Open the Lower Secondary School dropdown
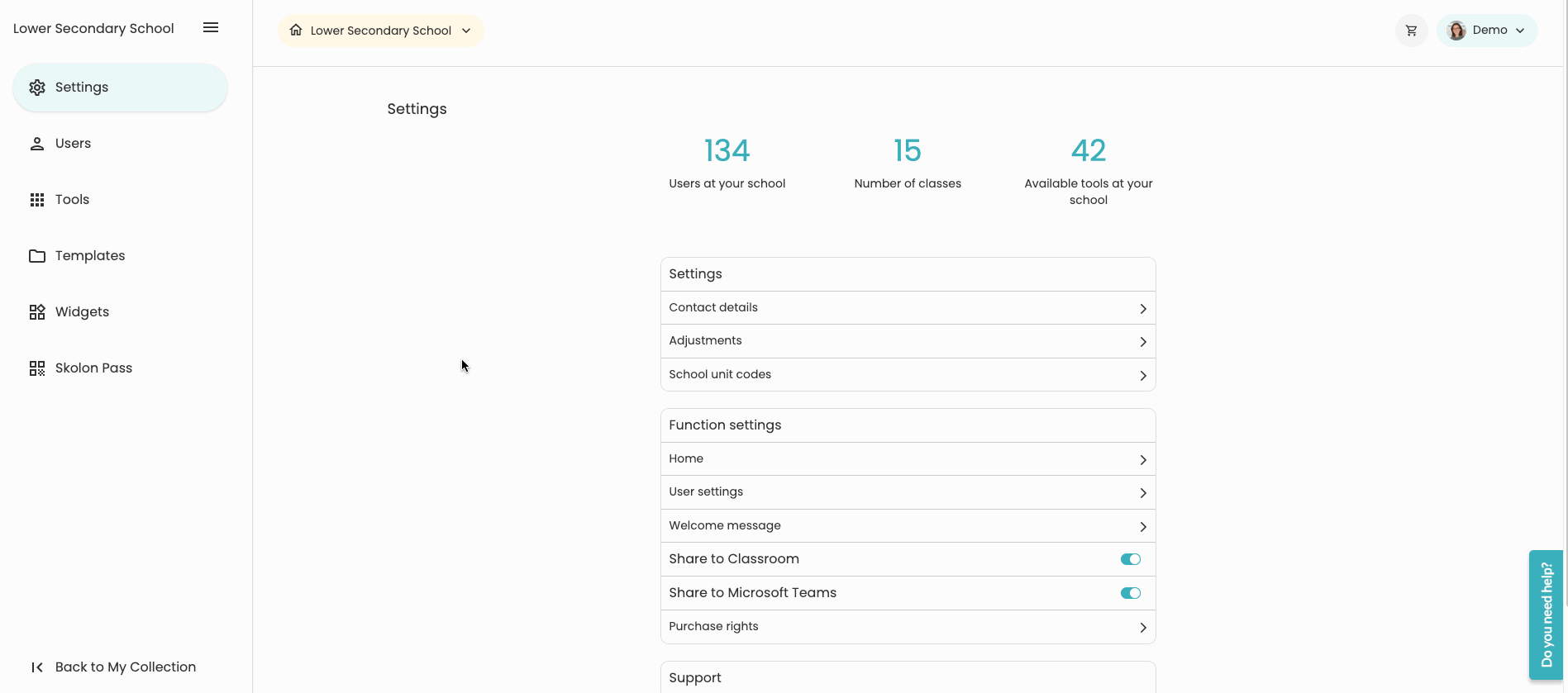 tap(380, 31)
